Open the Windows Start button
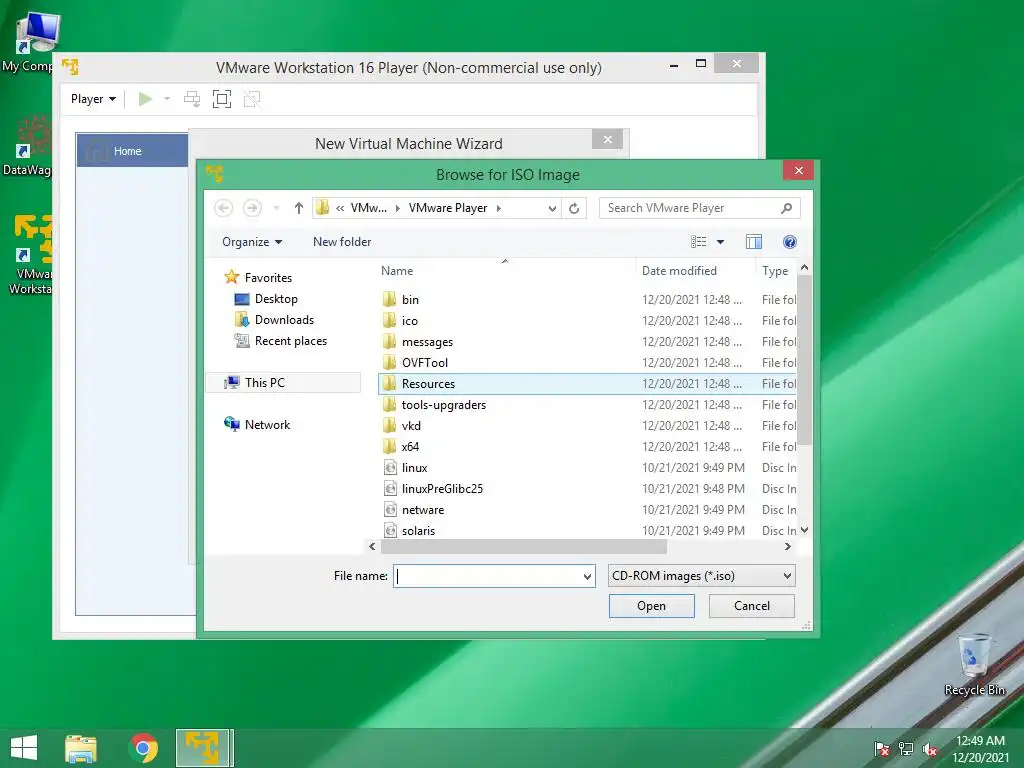Image resolution: width=1024 pixels, height=768 pixels. coord(24,748)
